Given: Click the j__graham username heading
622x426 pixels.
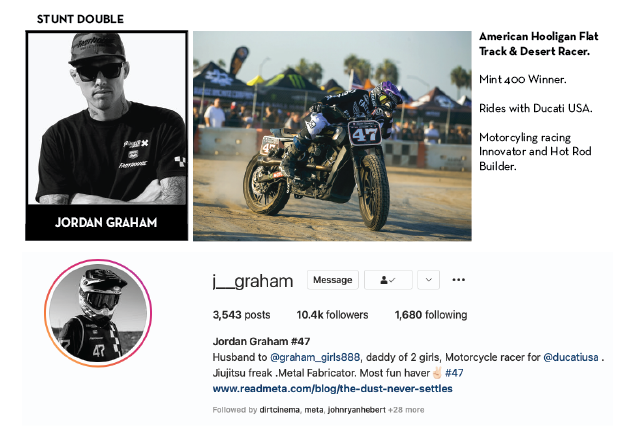Looking at the screenshot, I should [x=253, y=281].
